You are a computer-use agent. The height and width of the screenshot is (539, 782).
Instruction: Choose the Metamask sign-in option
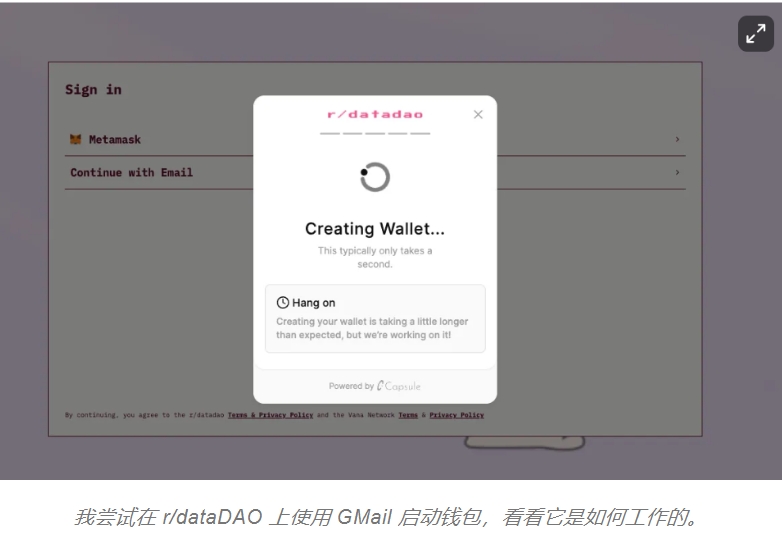pos(375,140)
